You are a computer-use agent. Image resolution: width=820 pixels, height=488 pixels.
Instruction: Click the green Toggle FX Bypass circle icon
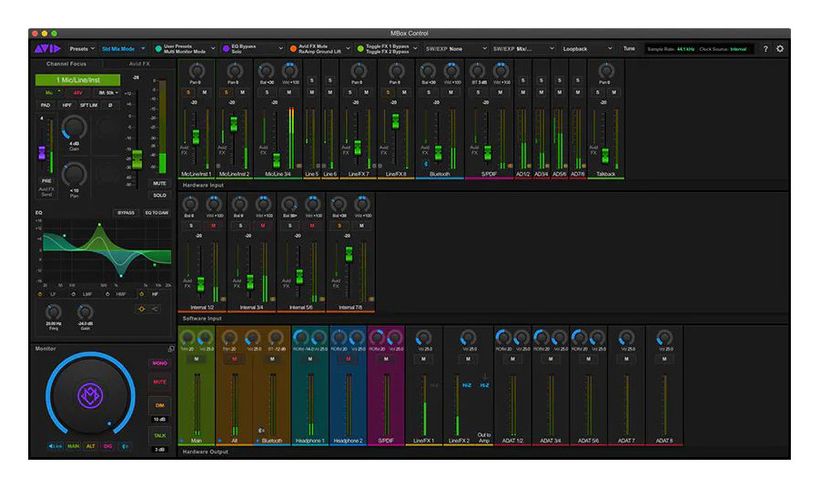point(360,49)
